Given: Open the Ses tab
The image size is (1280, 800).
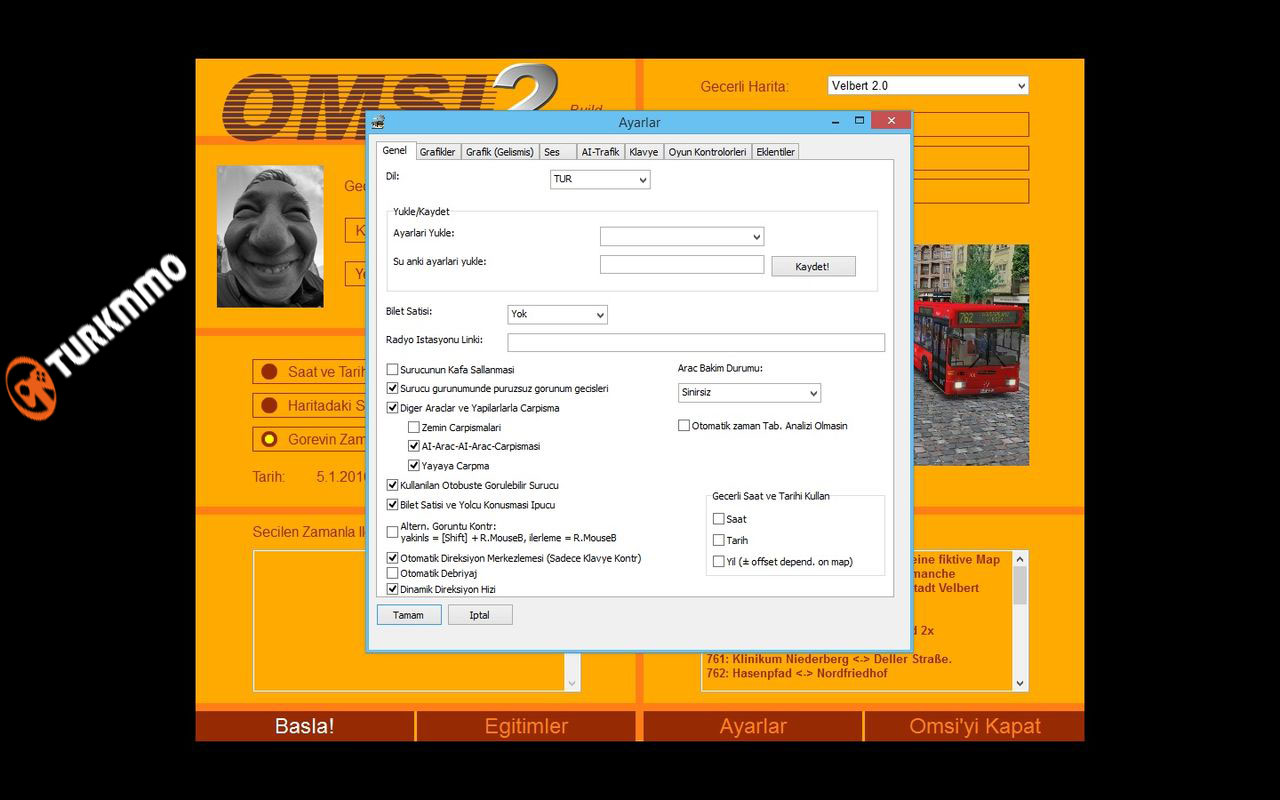Looking at the screenshot, I should [x=558, y=152].
